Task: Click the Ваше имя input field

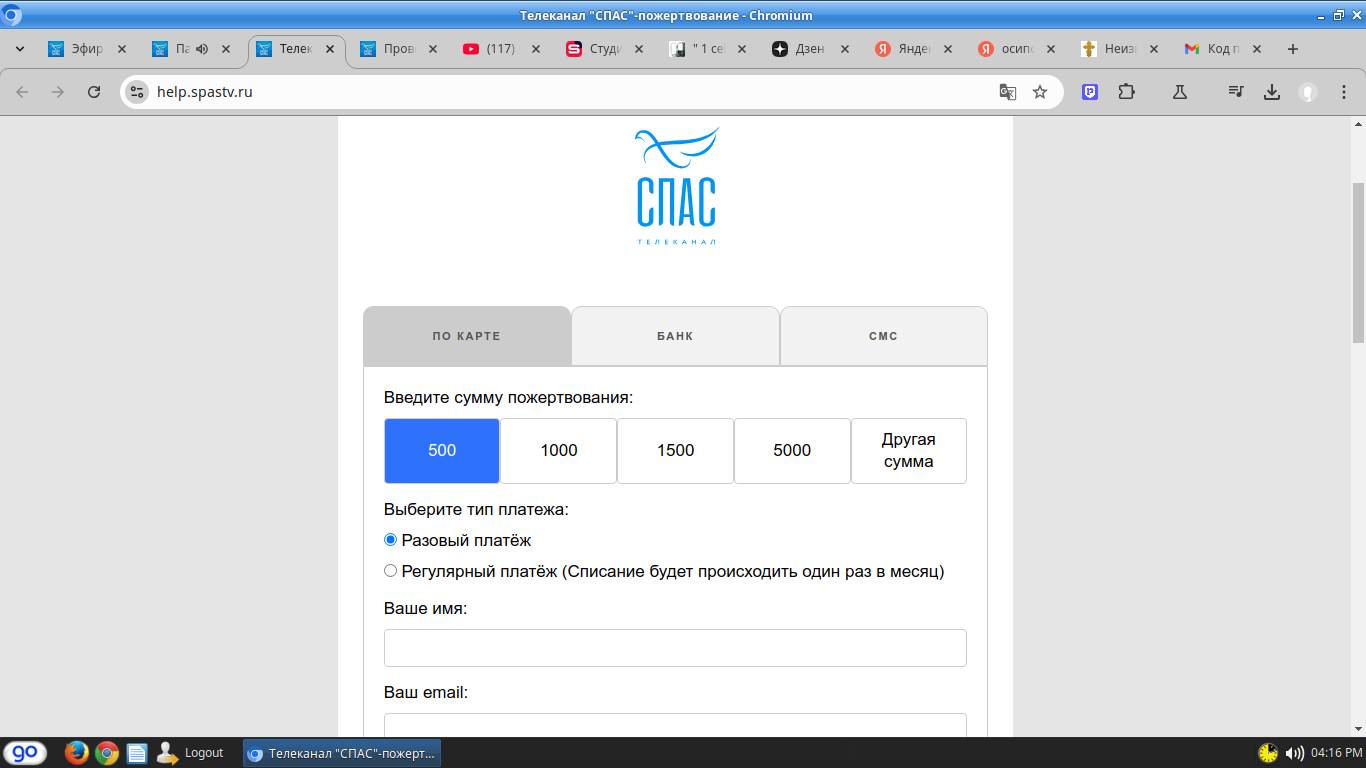Action: 675,648
